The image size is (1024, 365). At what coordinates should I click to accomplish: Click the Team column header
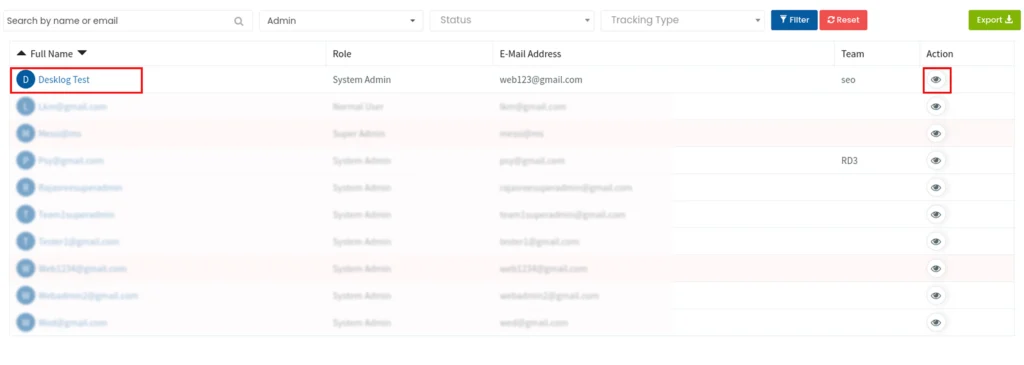tap(852, 54)
